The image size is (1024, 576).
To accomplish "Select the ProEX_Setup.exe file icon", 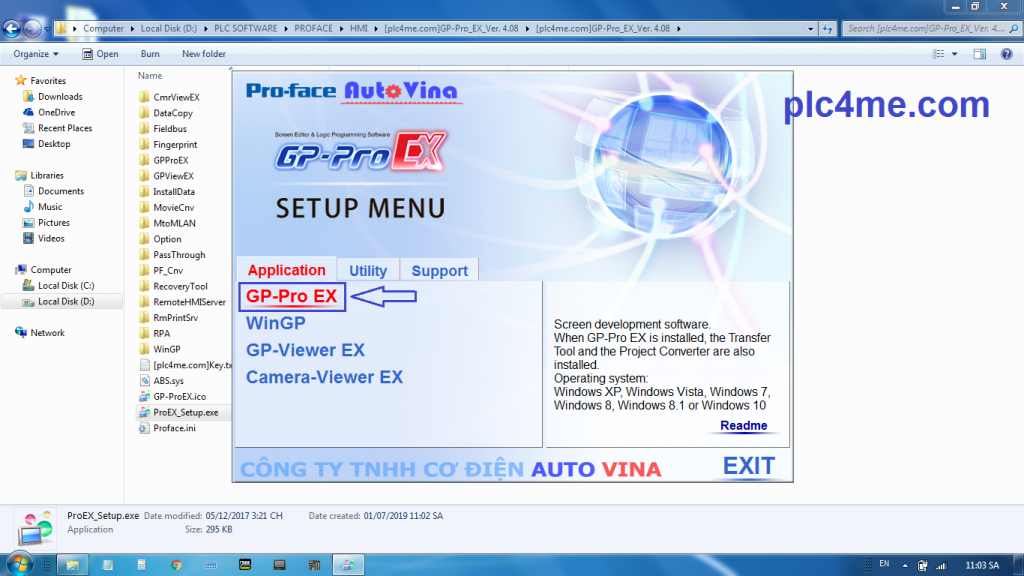I will pos(144,412).
